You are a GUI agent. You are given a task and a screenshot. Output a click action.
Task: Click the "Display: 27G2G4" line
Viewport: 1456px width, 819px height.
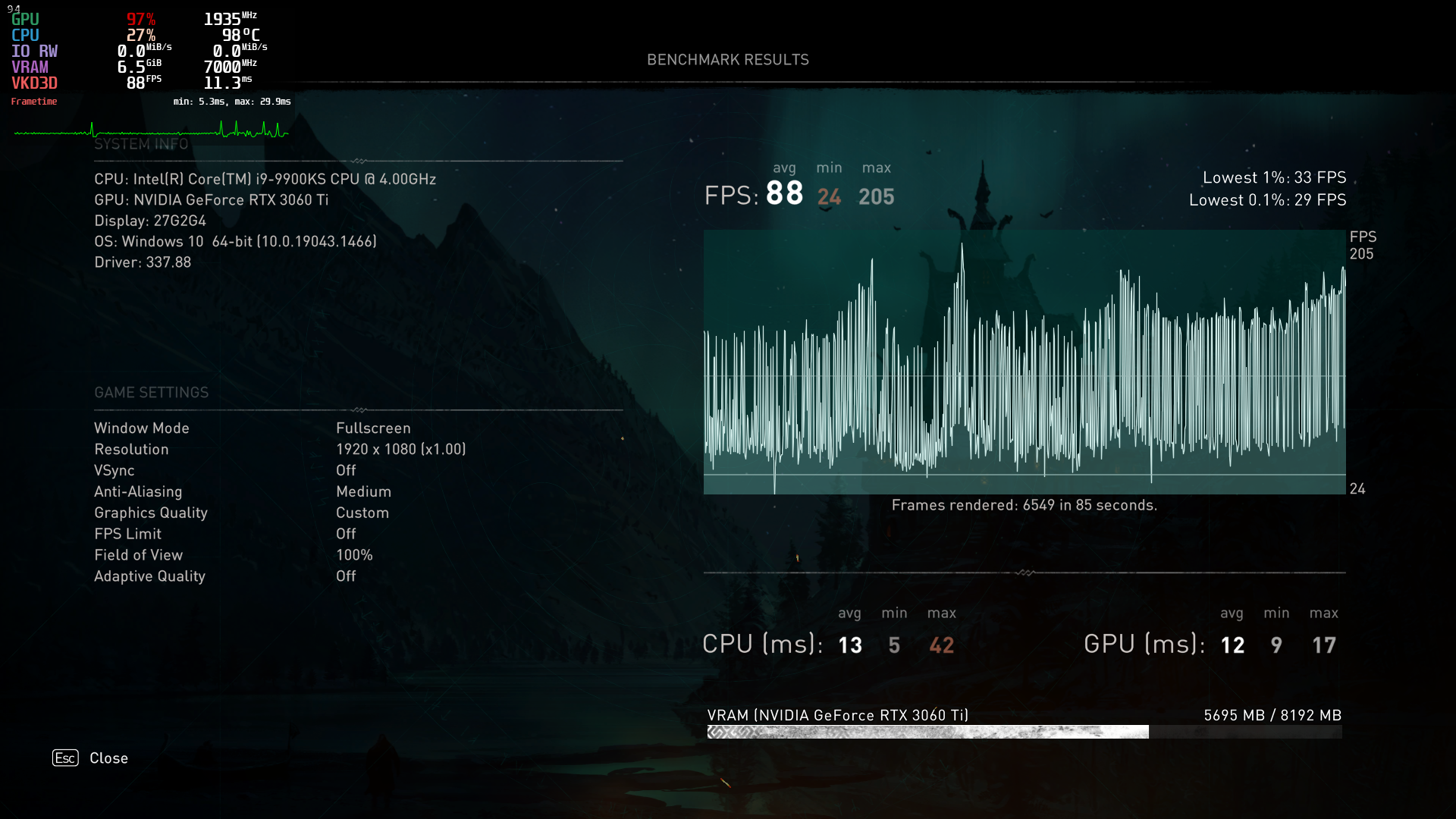pos(150,221)
